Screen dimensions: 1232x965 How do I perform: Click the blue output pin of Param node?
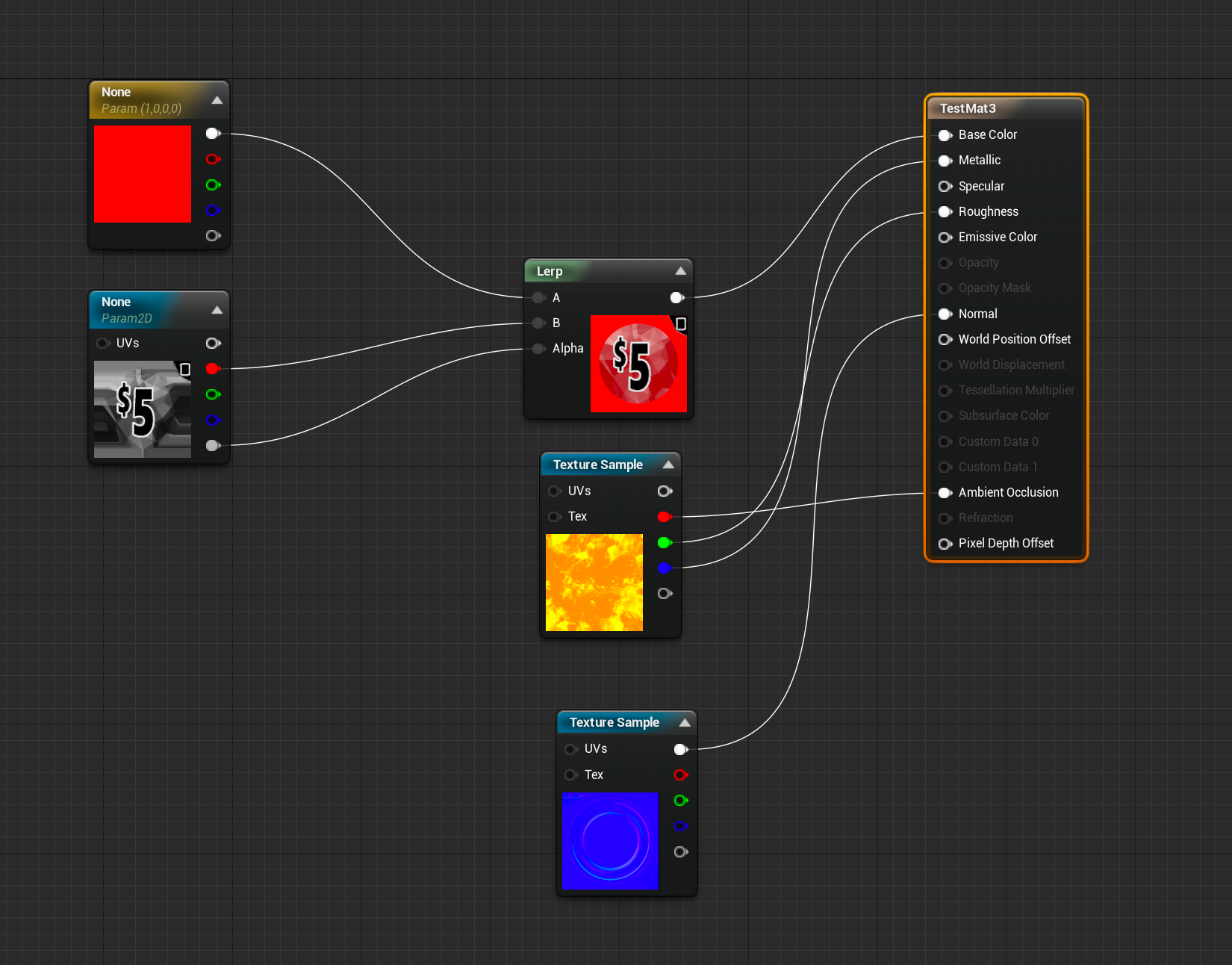point(213,210)
